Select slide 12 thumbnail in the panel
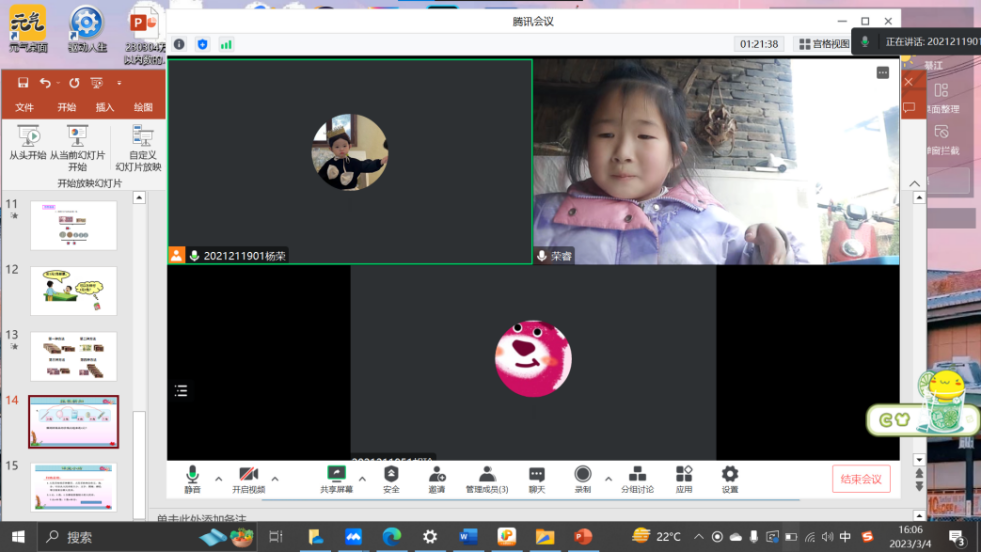Image resolution: width=981 pixels, height=552 pixels. coord(73,291)
